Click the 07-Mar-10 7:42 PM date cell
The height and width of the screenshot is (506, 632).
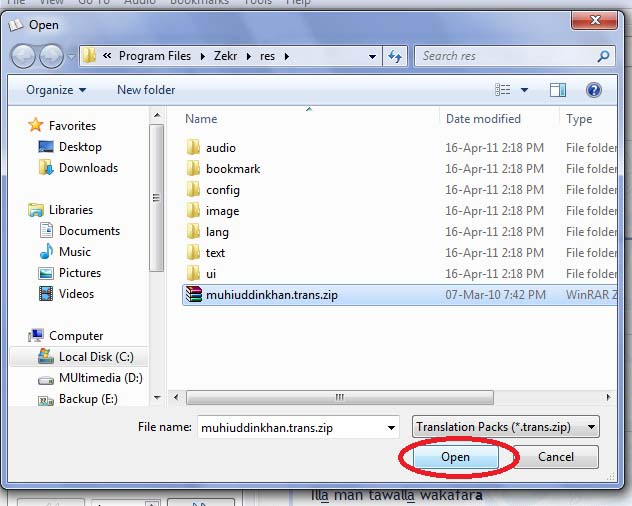pyautogui.click(x=495, y=295)
